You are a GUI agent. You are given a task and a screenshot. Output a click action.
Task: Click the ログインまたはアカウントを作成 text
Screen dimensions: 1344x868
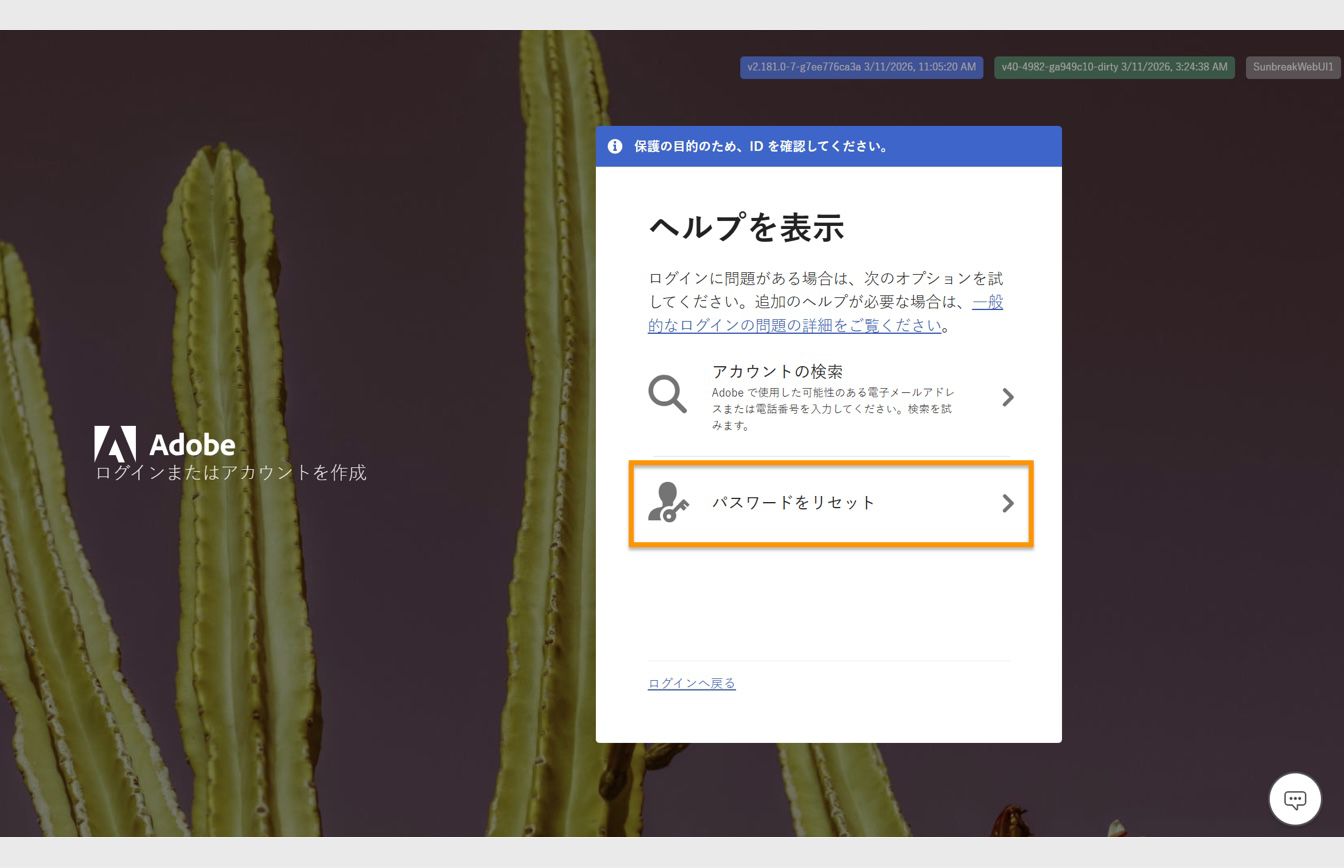230,472
